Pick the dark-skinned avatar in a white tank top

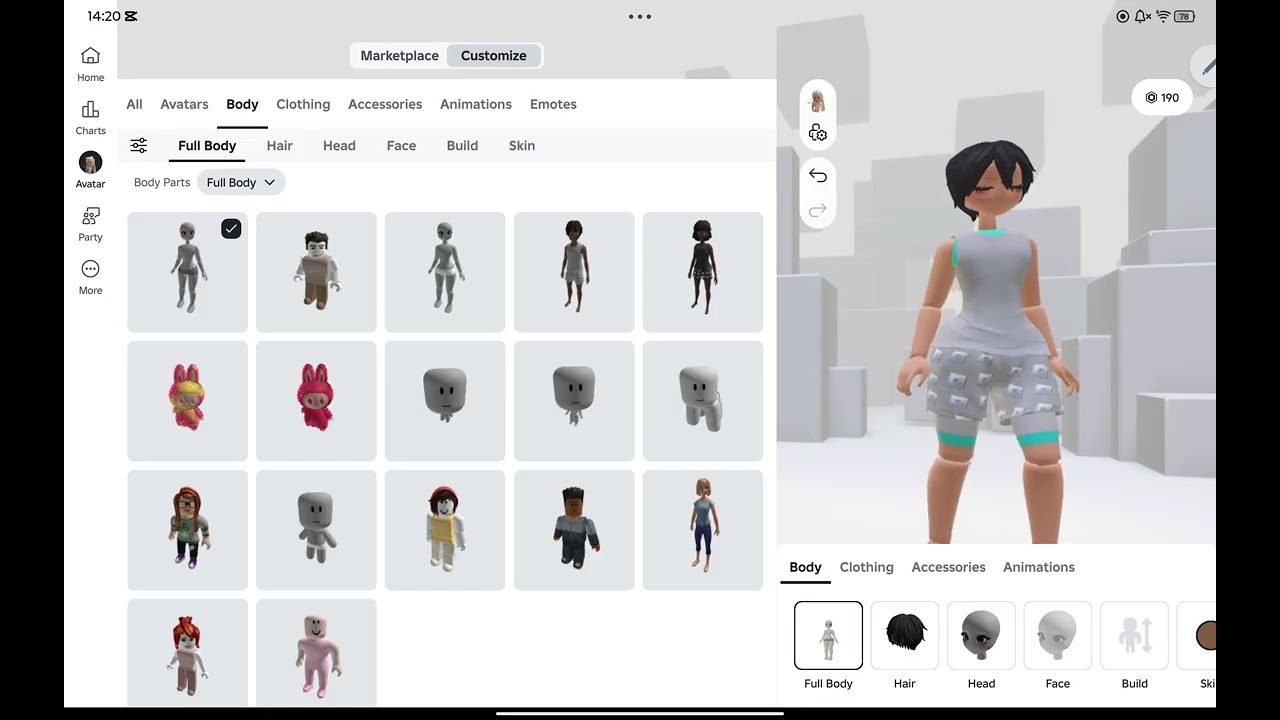pos(574,272)
